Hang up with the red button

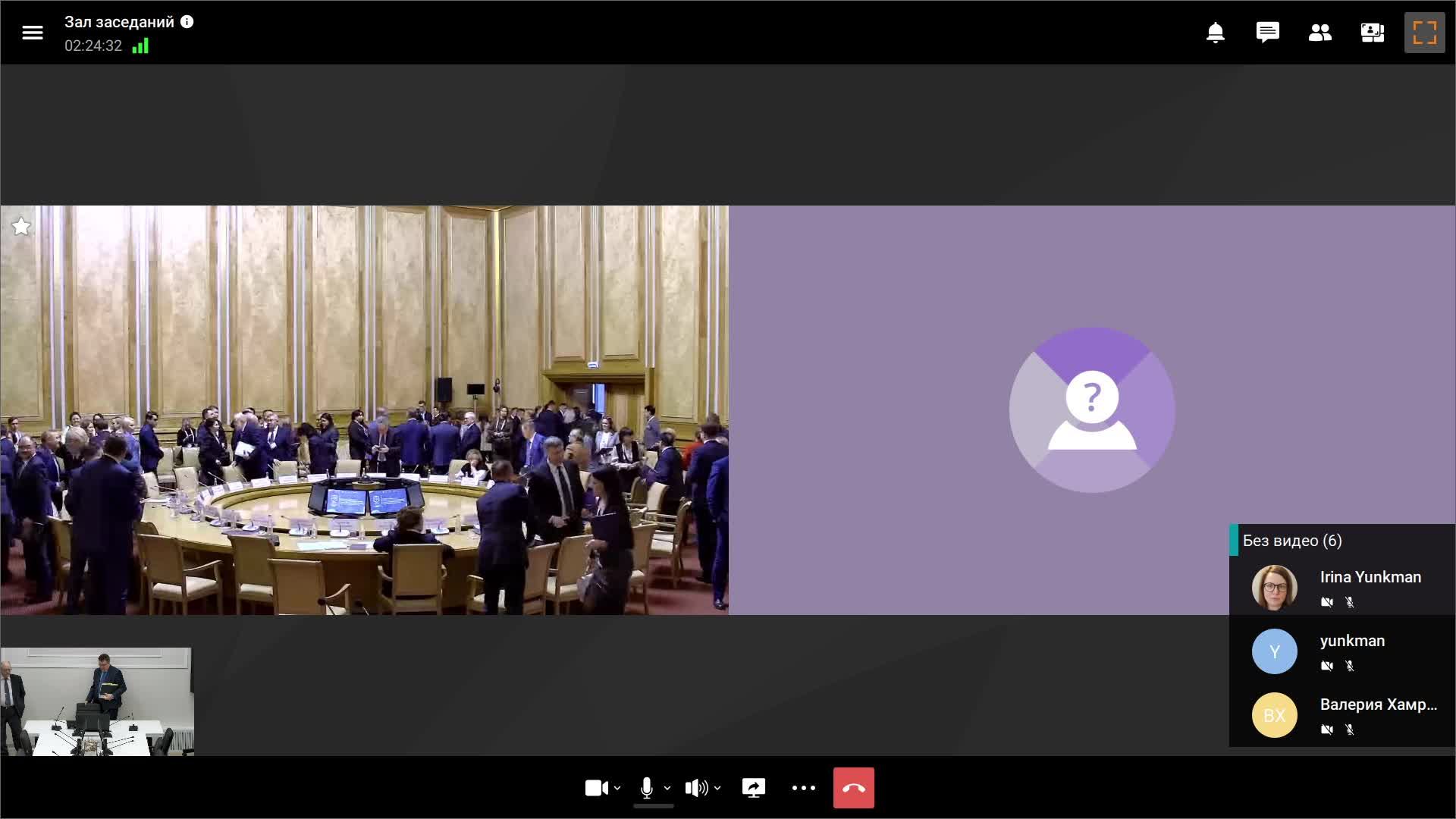[x=853, y=788]
